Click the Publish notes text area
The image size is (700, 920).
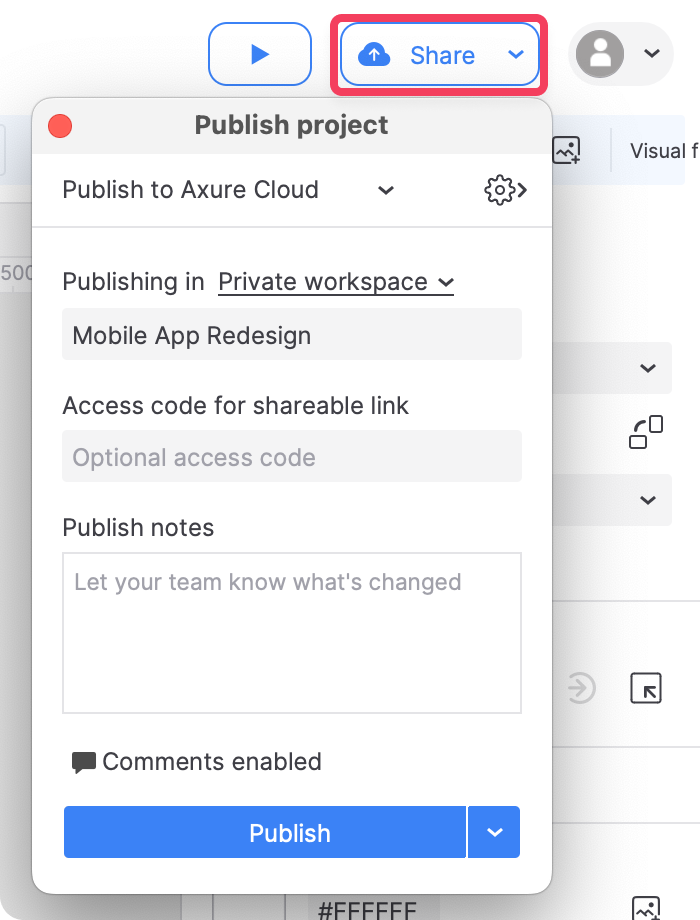[291, 632]
